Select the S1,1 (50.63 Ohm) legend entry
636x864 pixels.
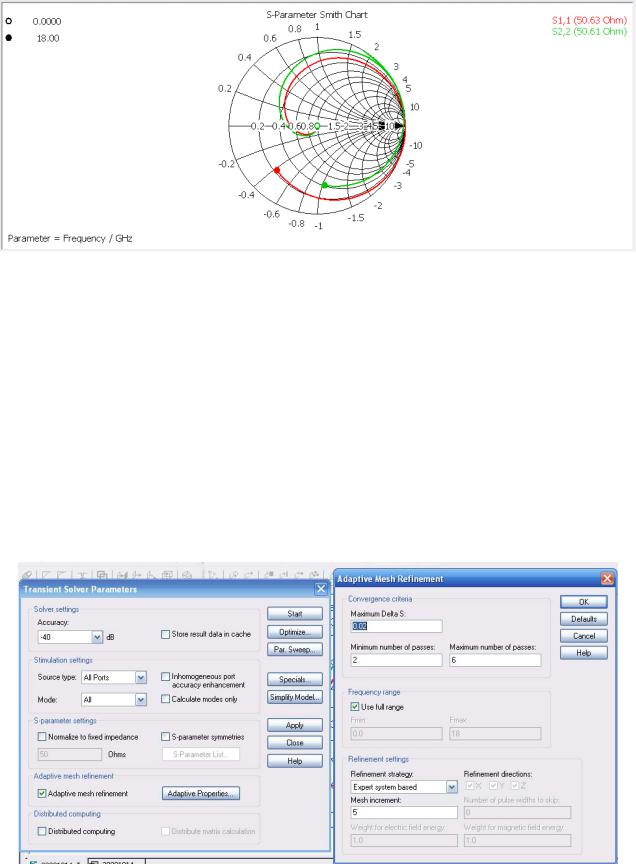pyautogui.click(x=589, y=20)
